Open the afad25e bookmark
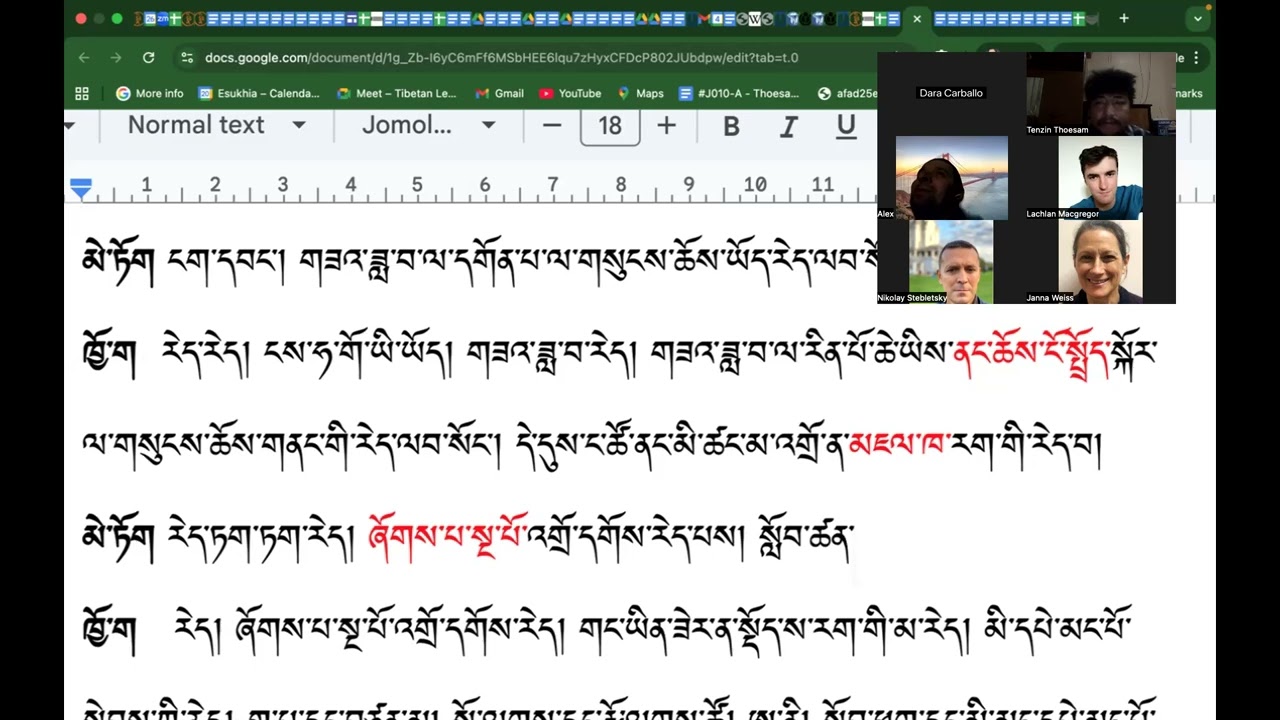This screenshot has height=720, width=1280. (x=847, y=93)
